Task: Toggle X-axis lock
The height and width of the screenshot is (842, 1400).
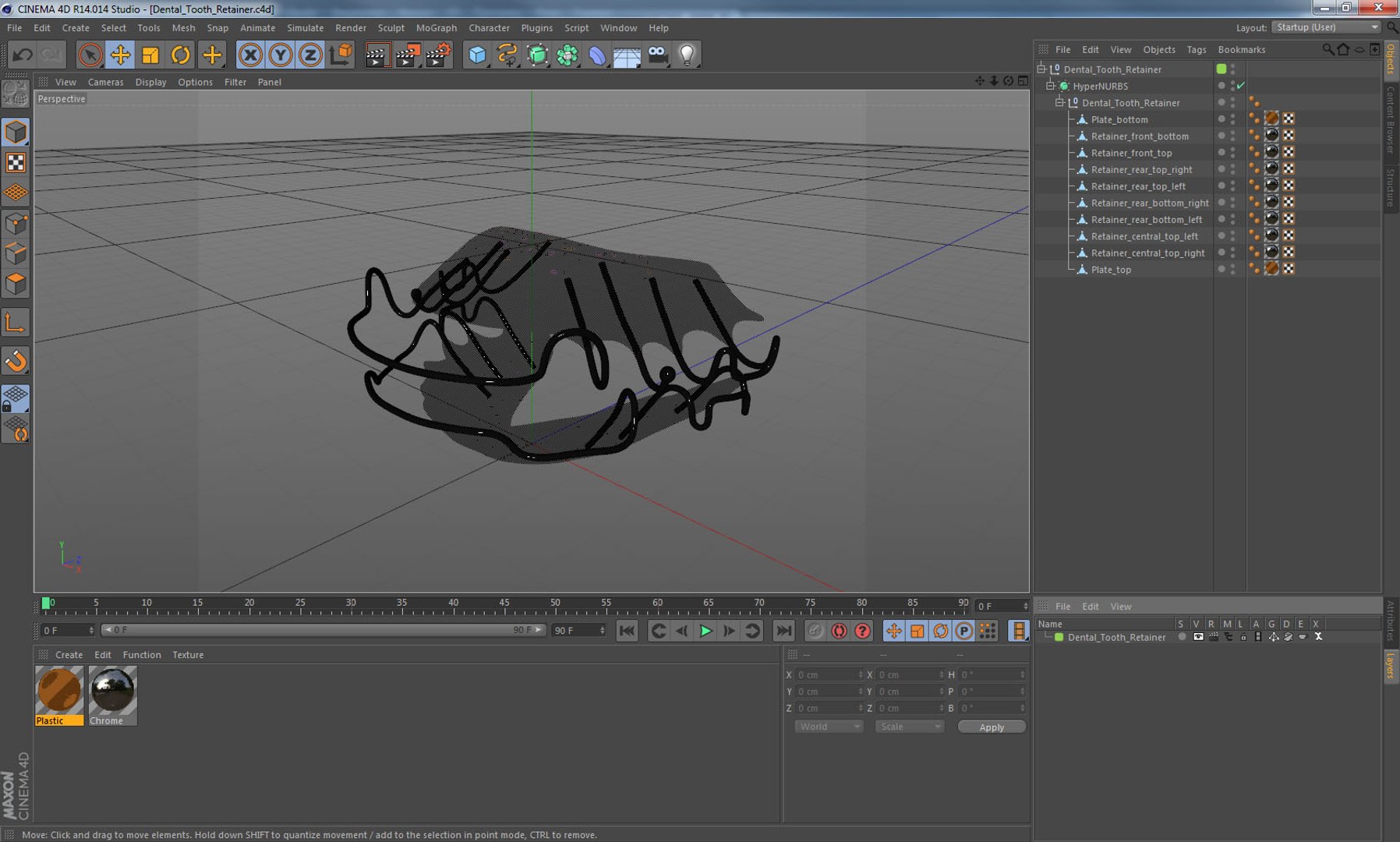Action: point(250,55)
